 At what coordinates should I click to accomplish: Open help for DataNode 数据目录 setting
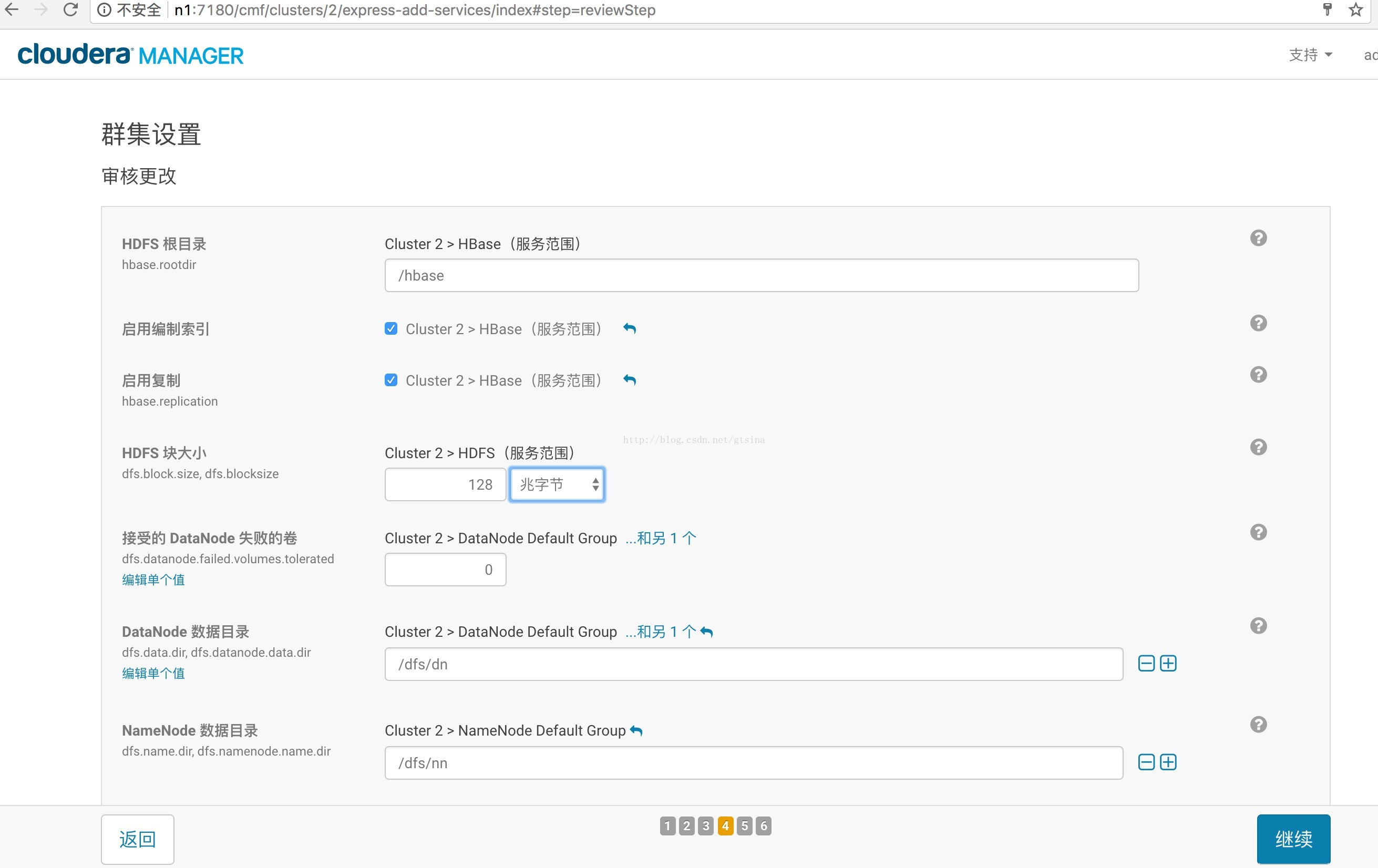(x=1258, y=625)
